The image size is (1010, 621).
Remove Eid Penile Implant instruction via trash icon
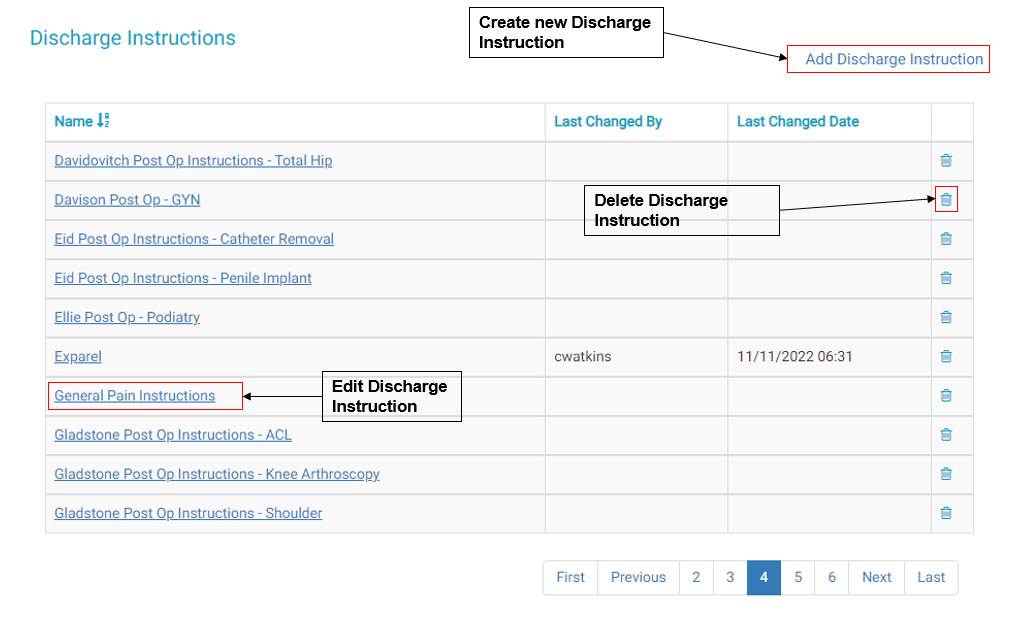[945, 278]
